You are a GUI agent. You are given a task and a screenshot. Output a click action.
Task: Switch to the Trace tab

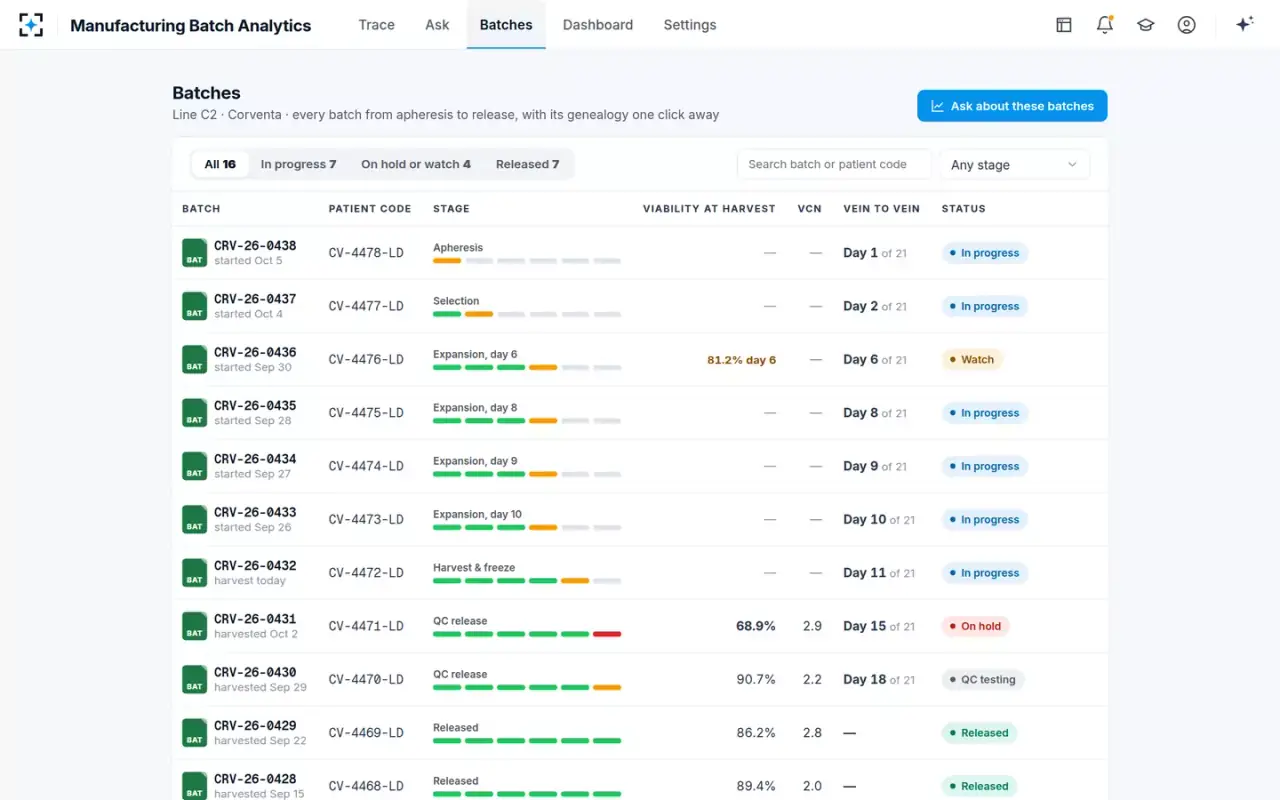coord(376,25)
